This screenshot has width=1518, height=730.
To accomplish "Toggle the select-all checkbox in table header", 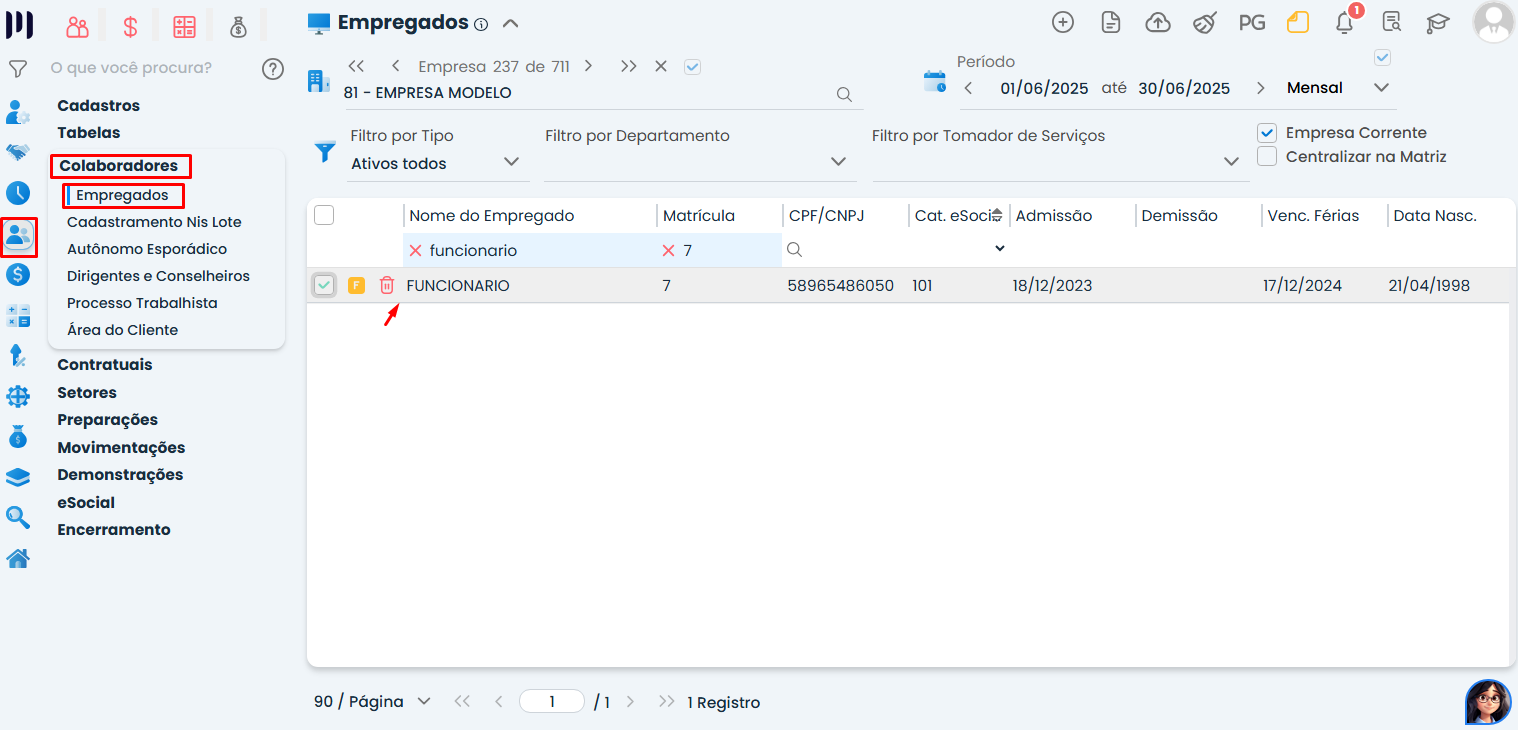I will pyautogui.click(x=324, y=215).
